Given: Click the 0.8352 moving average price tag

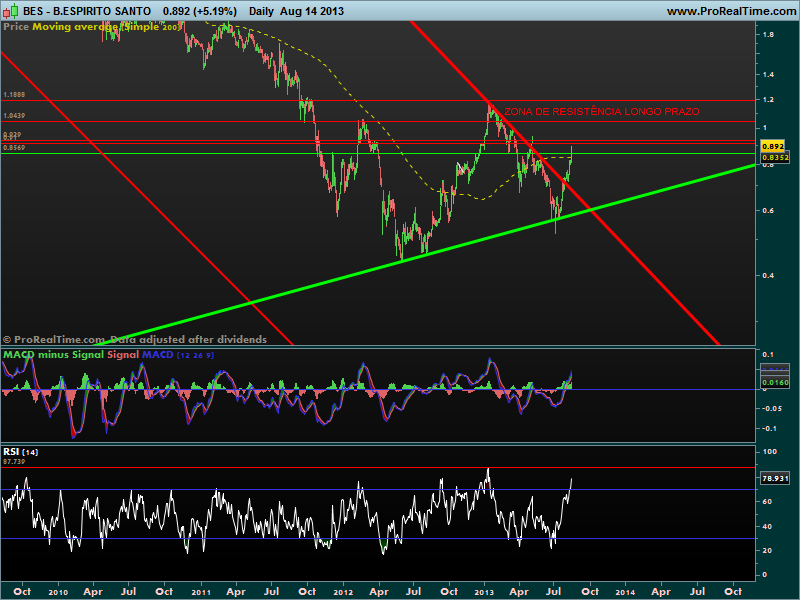Looking at the screenshot, I should 775,158.
